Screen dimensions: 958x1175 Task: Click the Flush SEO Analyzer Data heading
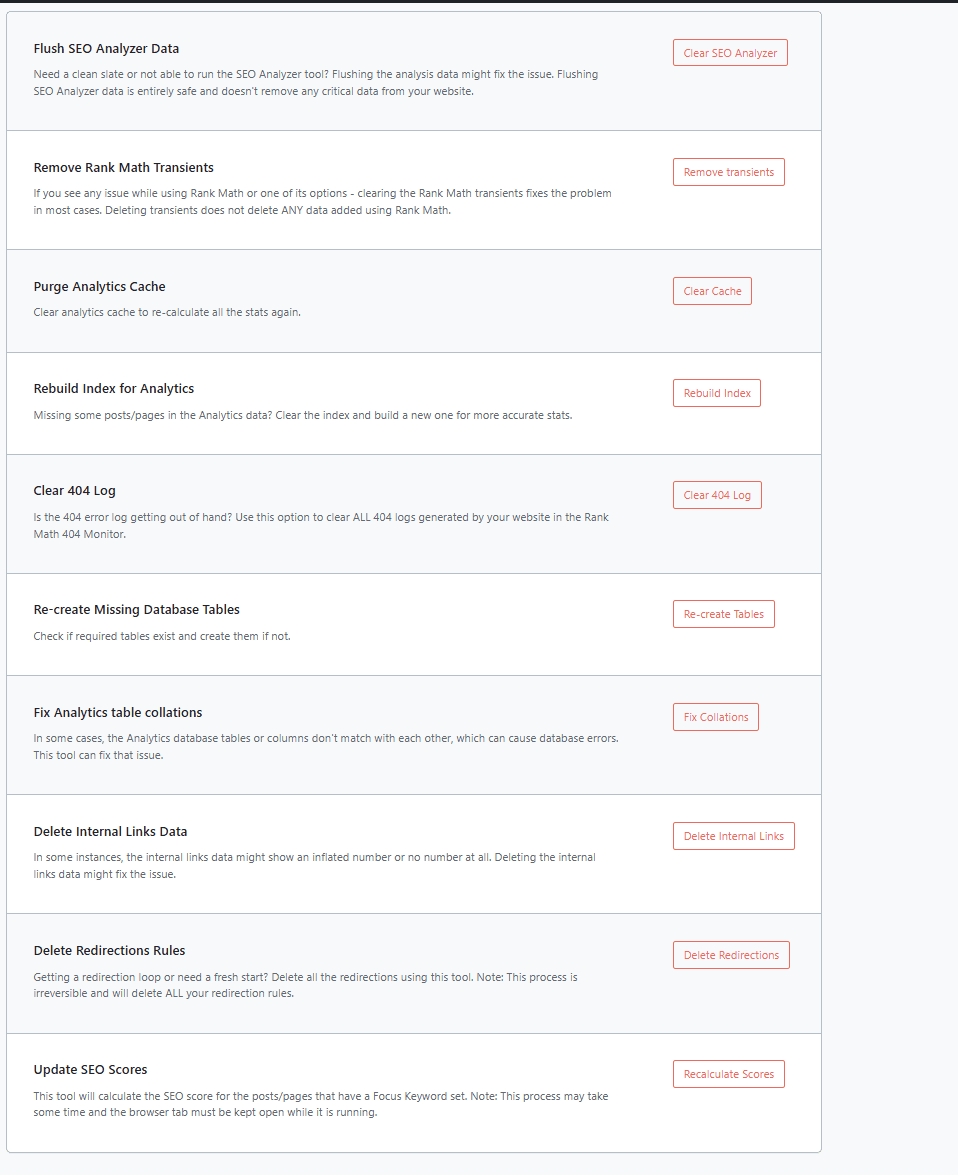point(106,49)
